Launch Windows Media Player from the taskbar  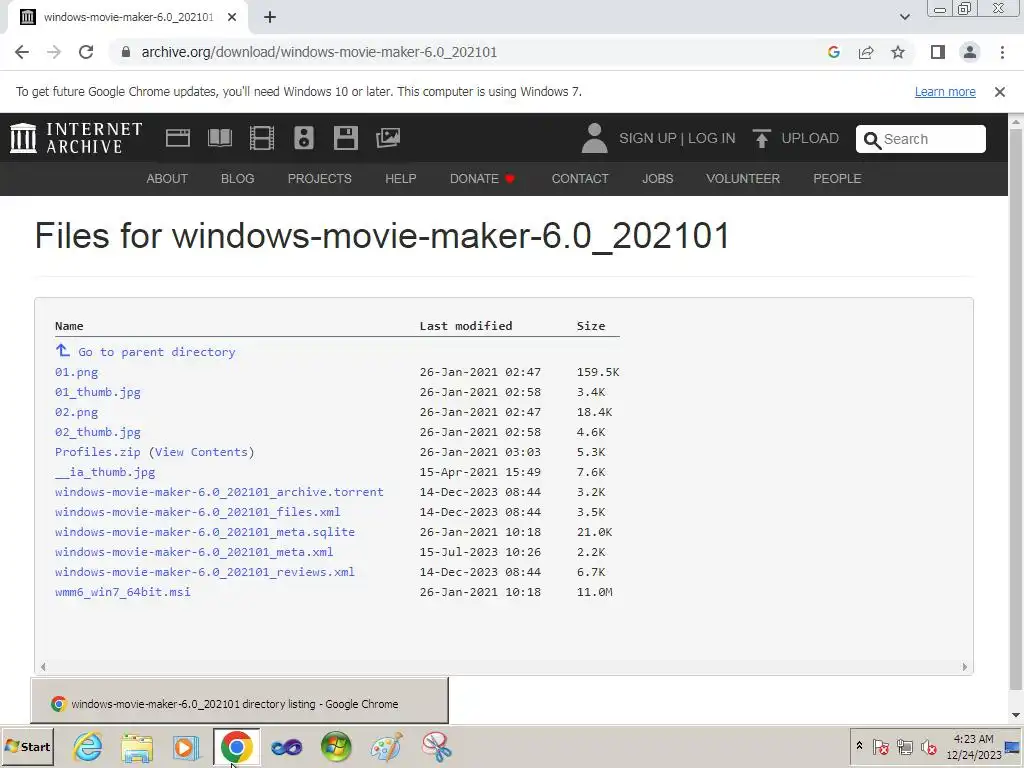pos(186,747)
